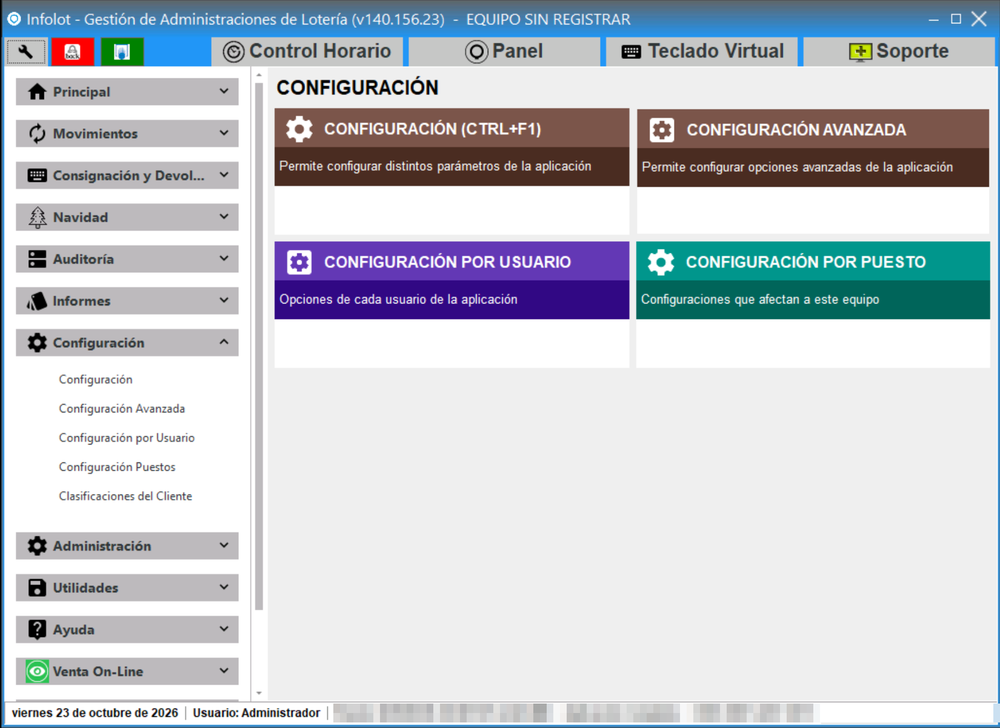Maximize the Infolot window
The width and height of the screenshot is (1000, 728).
(x=956, y=19)
